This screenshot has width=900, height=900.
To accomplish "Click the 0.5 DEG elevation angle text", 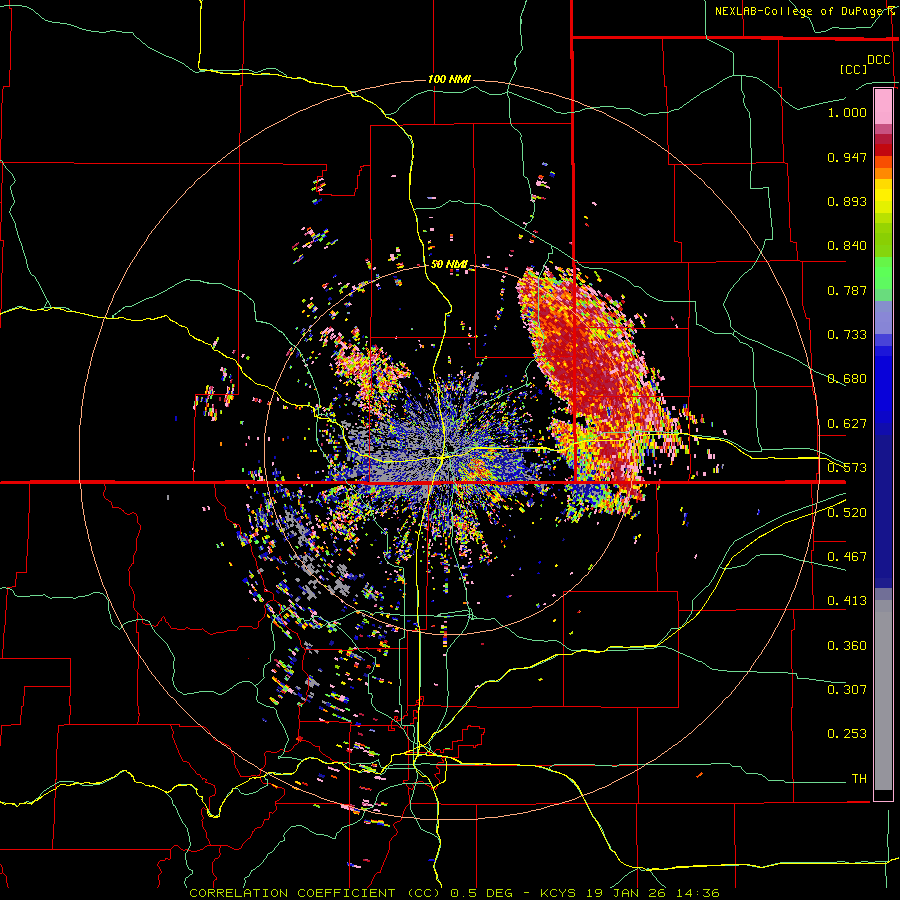I will pyautogui.click(x=483, y=893).
